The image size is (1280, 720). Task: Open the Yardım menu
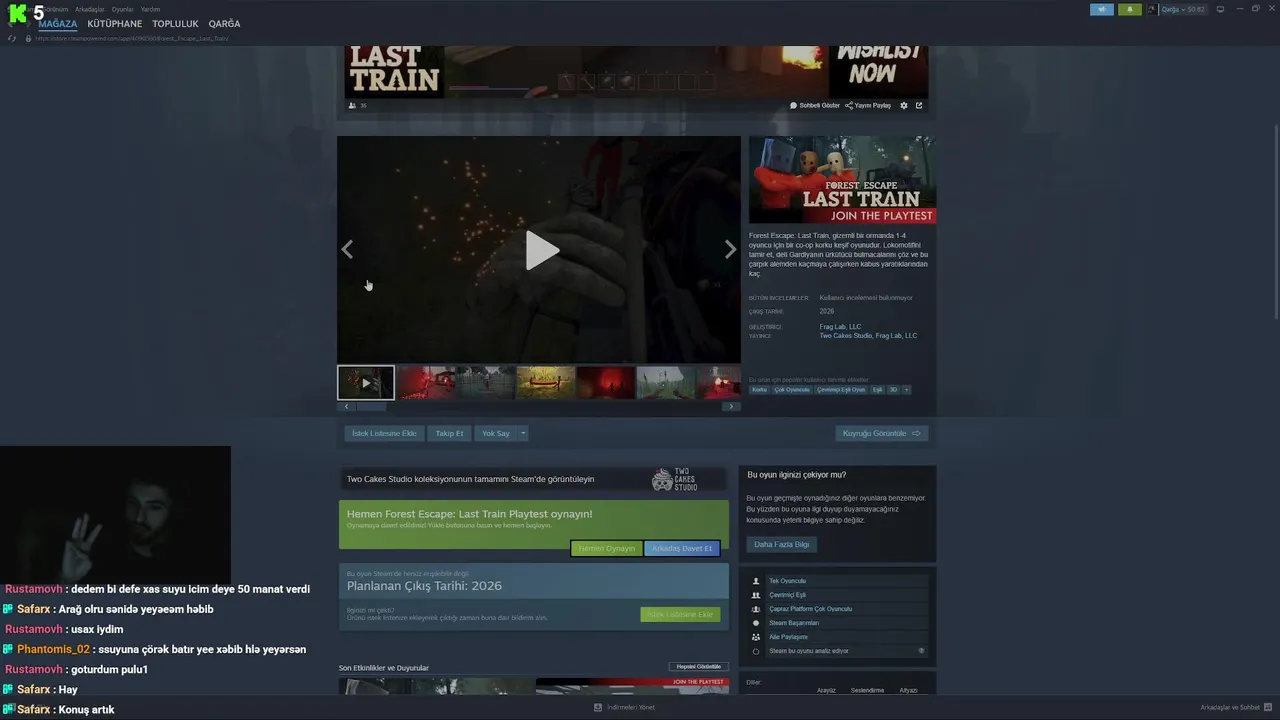[x=150, y=9]
